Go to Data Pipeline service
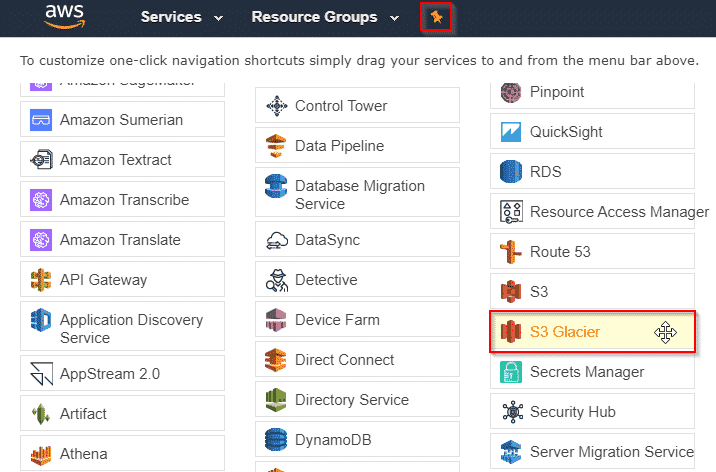The width and height of the screenshot is (716, 472). (340, 146)
